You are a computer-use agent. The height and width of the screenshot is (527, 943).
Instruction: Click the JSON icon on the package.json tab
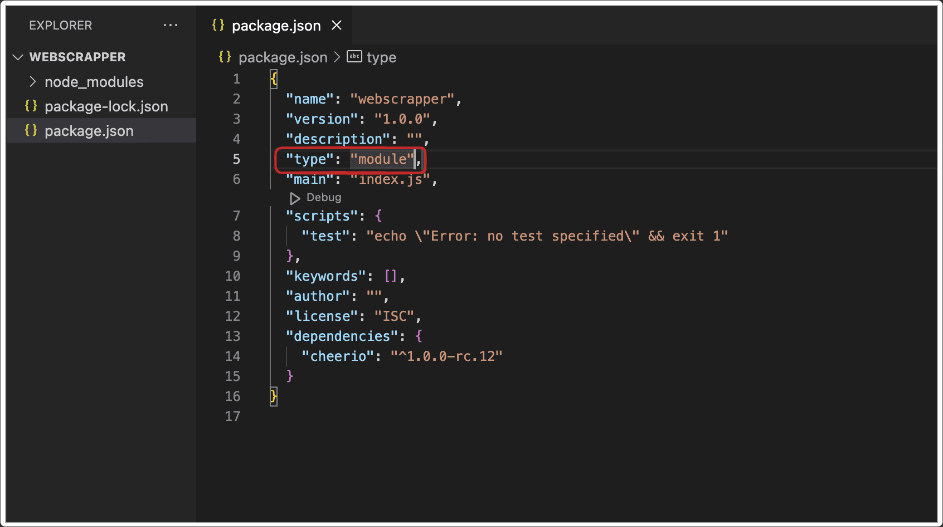point(218,25)
